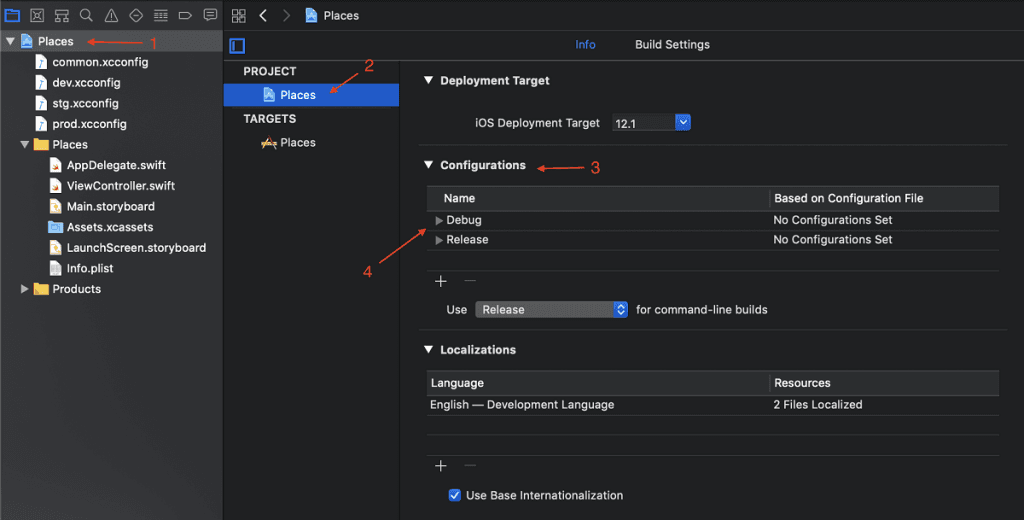Open the Issue navigator warning icon
Image resolution: width=1024 pixels, height=520 pixels.
(111, 15)
